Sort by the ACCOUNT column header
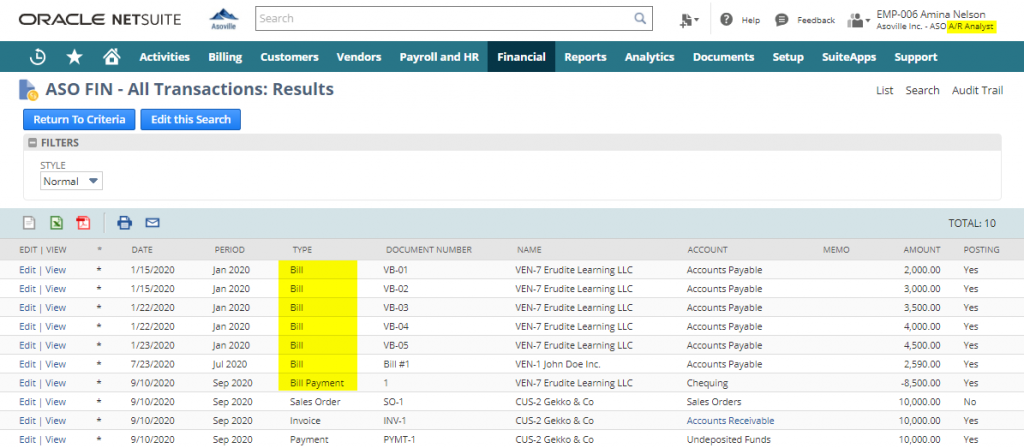This screenshot has height=448, width=1024. coord(707,249)
